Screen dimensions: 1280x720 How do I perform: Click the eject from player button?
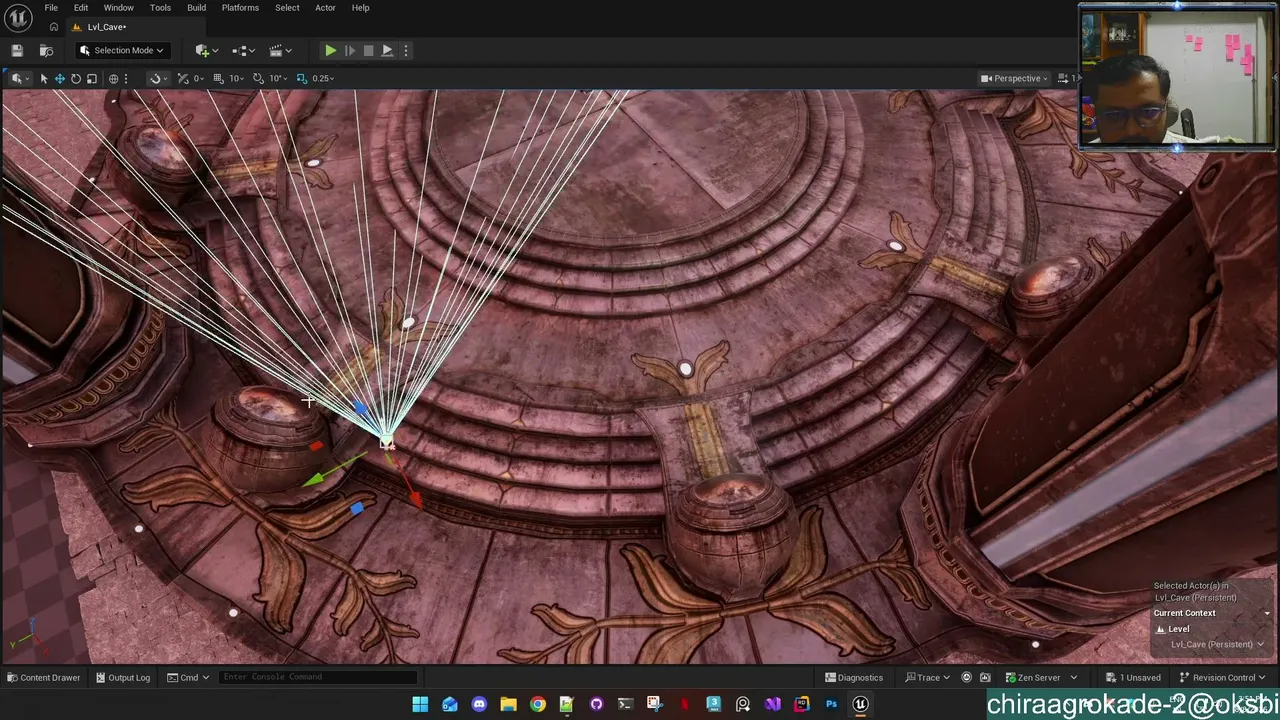387,50
